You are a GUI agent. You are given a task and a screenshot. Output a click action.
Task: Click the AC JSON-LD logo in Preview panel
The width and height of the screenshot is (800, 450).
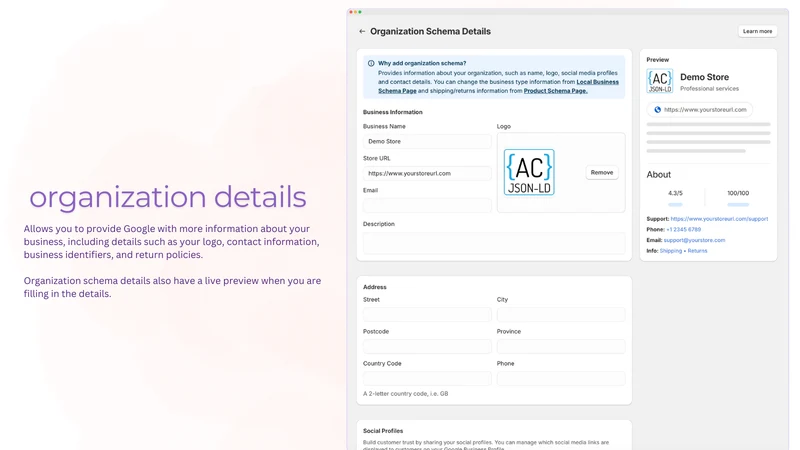[660, 81]
